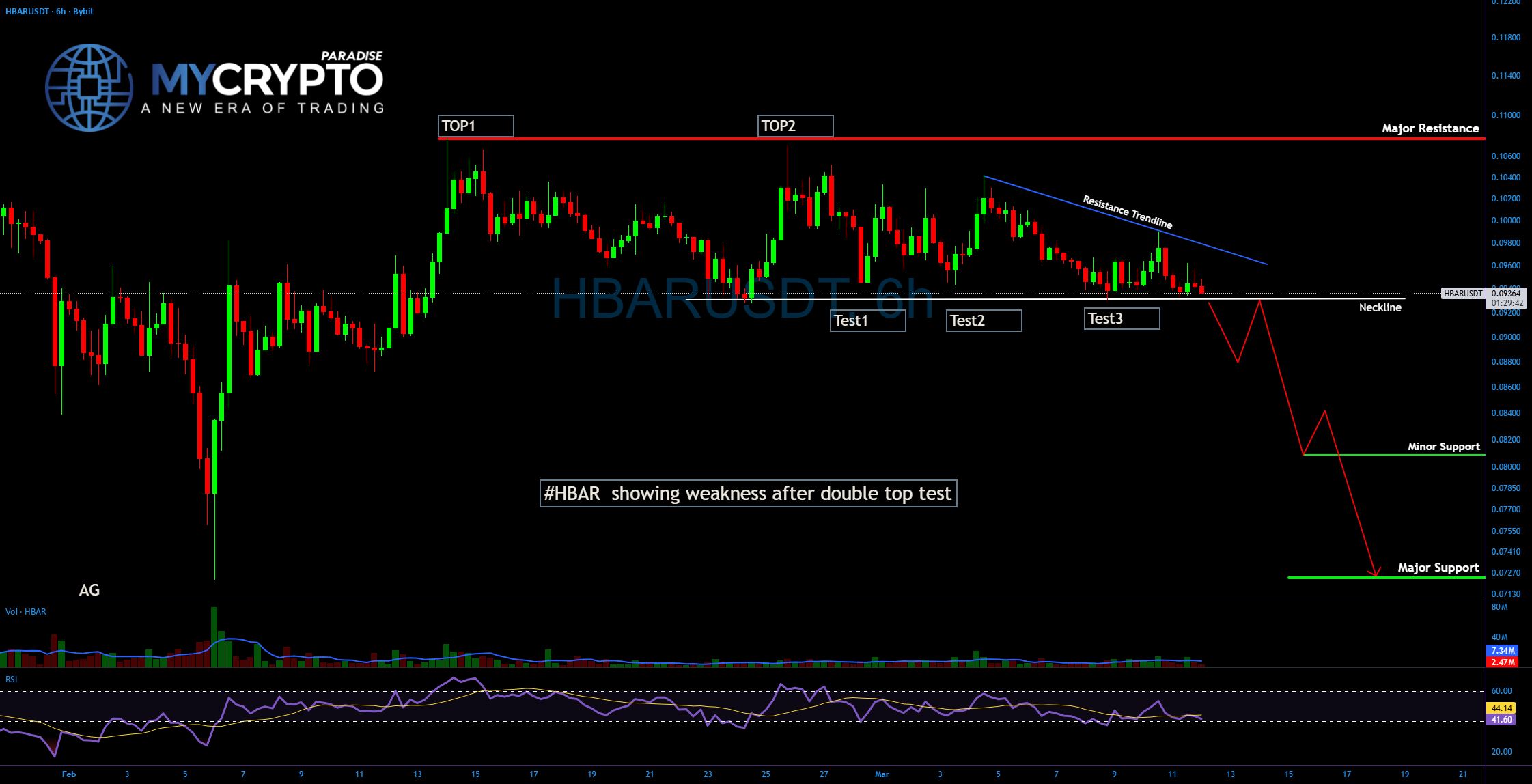Click the HBARUSDT · 6h · Bybit symbol title
This screenshot has height=784, width=1532.
click(49, 12)
